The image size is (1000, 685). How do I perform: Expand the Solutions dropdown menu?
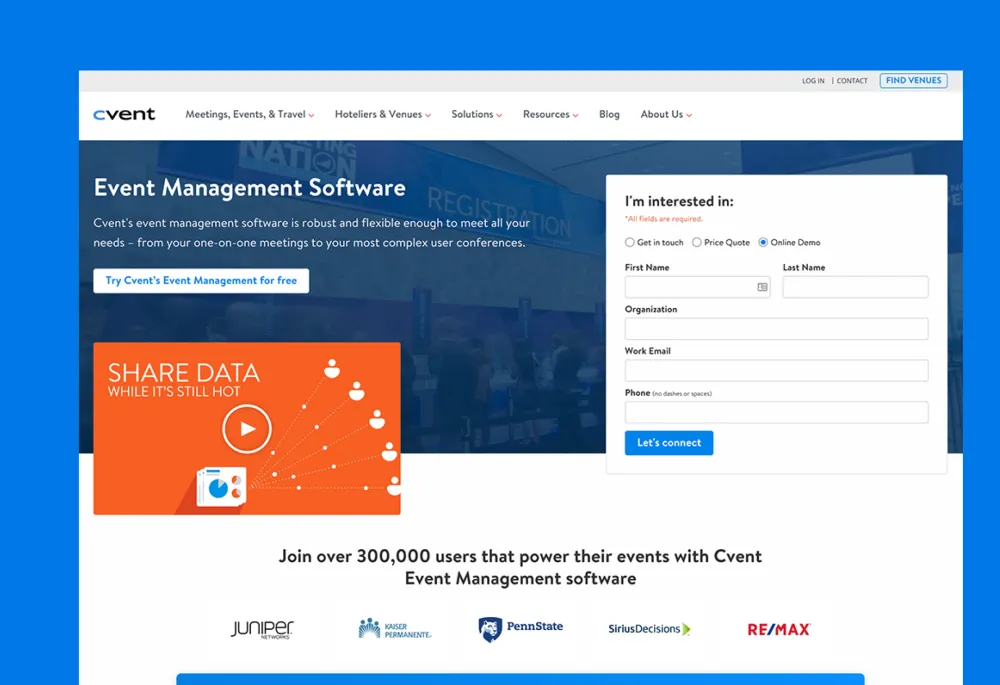[476, 114]
